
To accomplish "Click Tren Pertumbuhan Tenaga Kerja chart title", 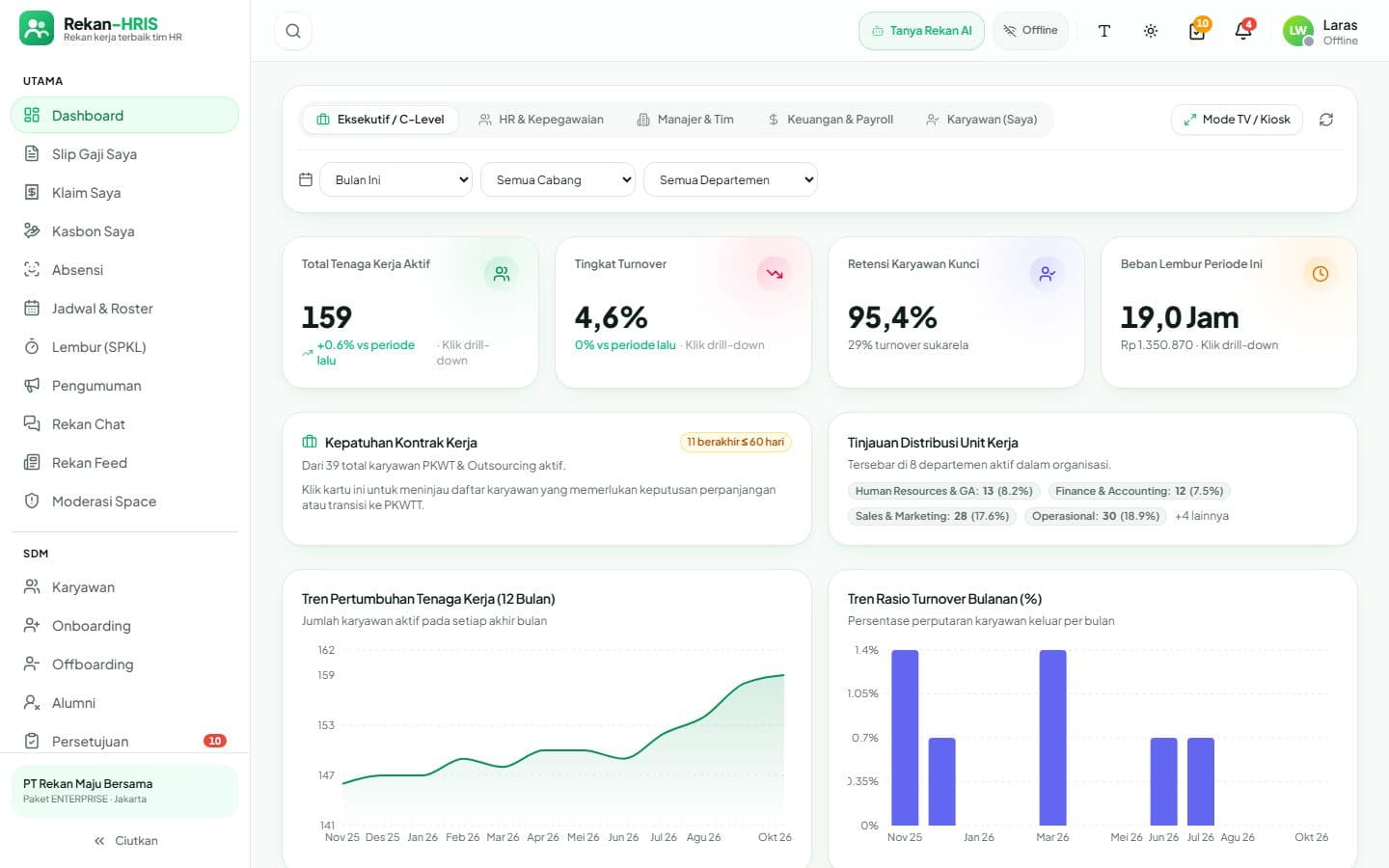I will pos(428,599).
